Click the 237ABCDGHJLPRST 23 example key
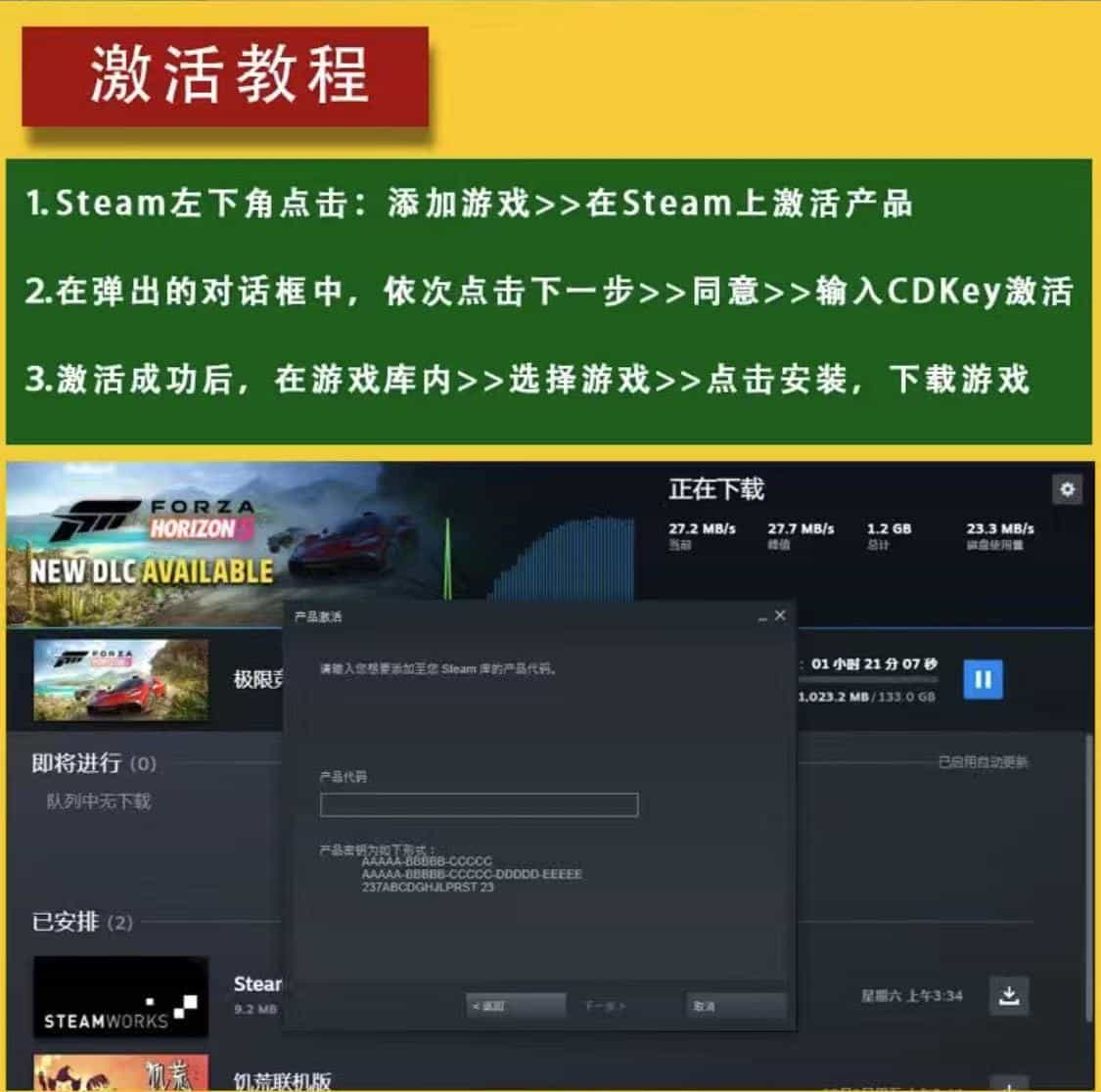The height and width of the screenshot is (1092, 1101). [x=428, y=887]
